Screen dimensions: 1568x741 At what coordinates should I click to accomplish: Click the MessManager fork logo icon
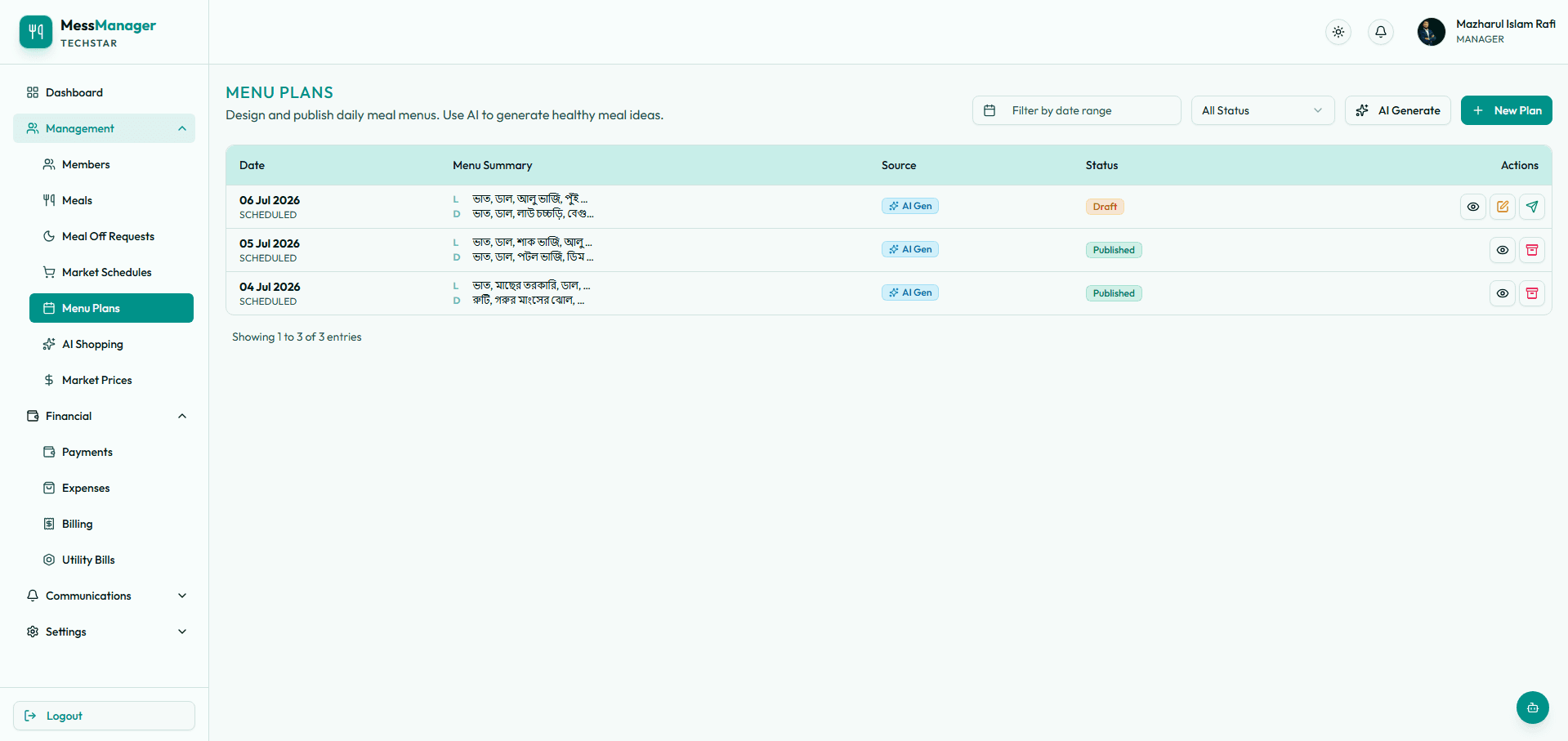coord(36,32)
